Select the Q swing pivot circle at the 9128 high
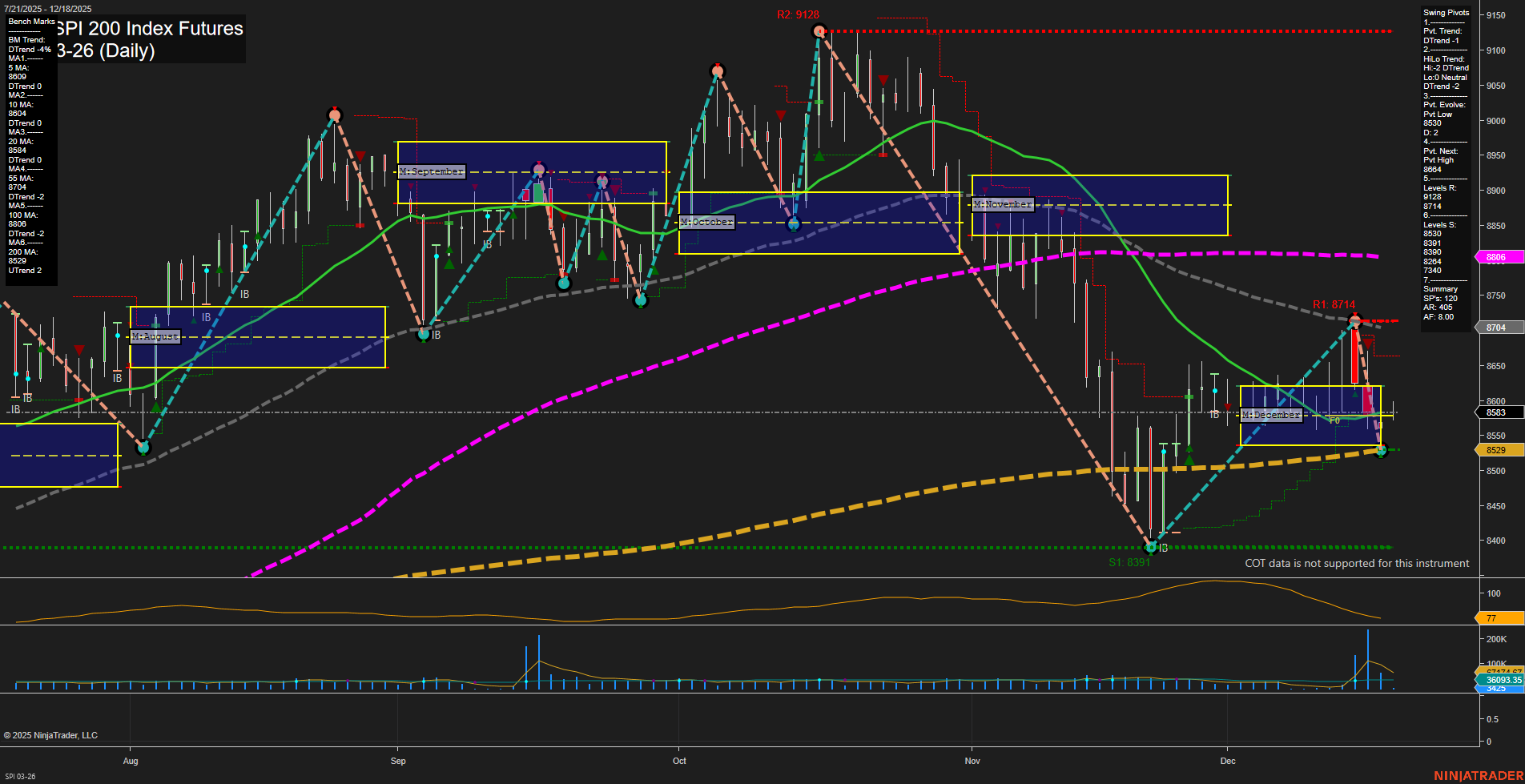This screenshot has width=1525, height=784. 819,32
